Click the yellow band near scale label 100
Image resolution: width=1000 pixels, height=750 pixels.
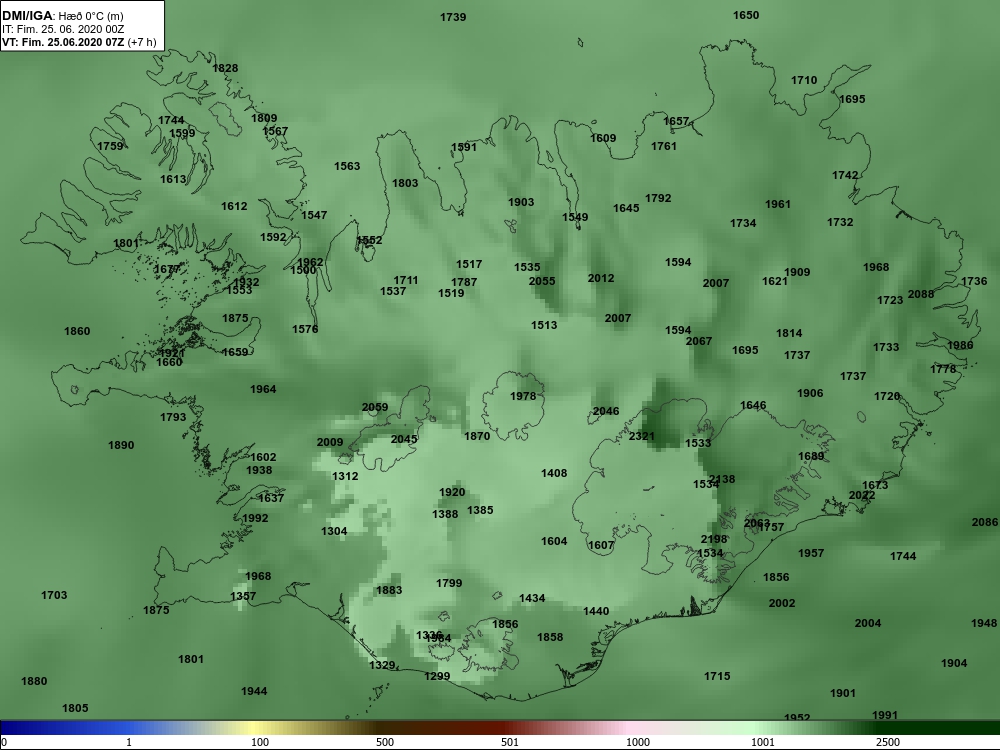click(255, 728)
